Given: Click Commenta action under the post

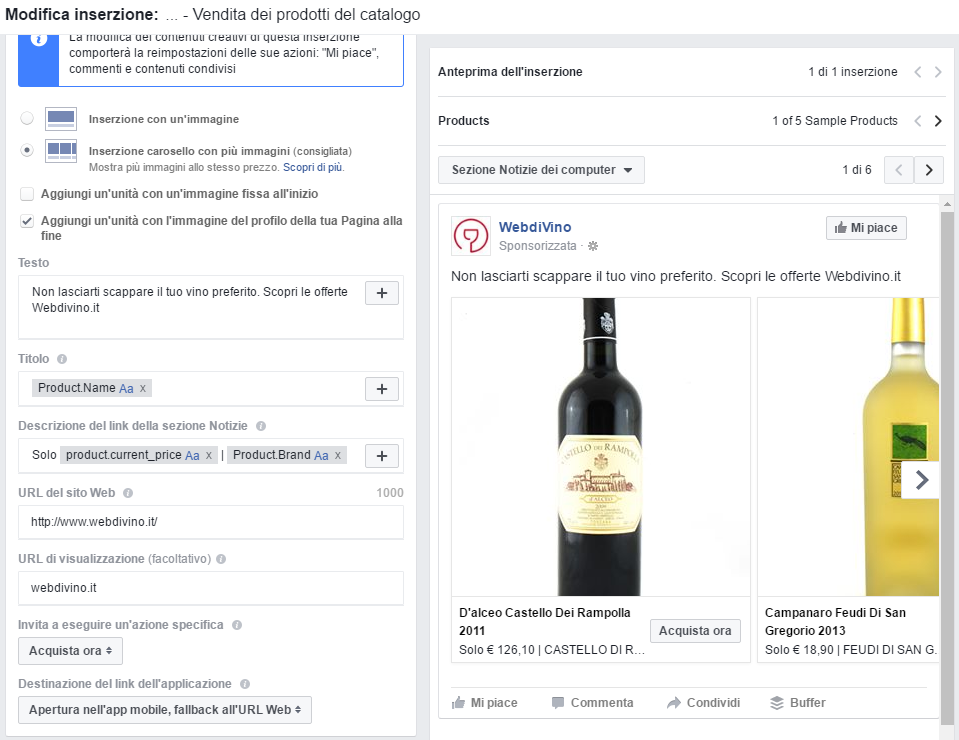Looking at the screenshot, I should pos(593,703).
